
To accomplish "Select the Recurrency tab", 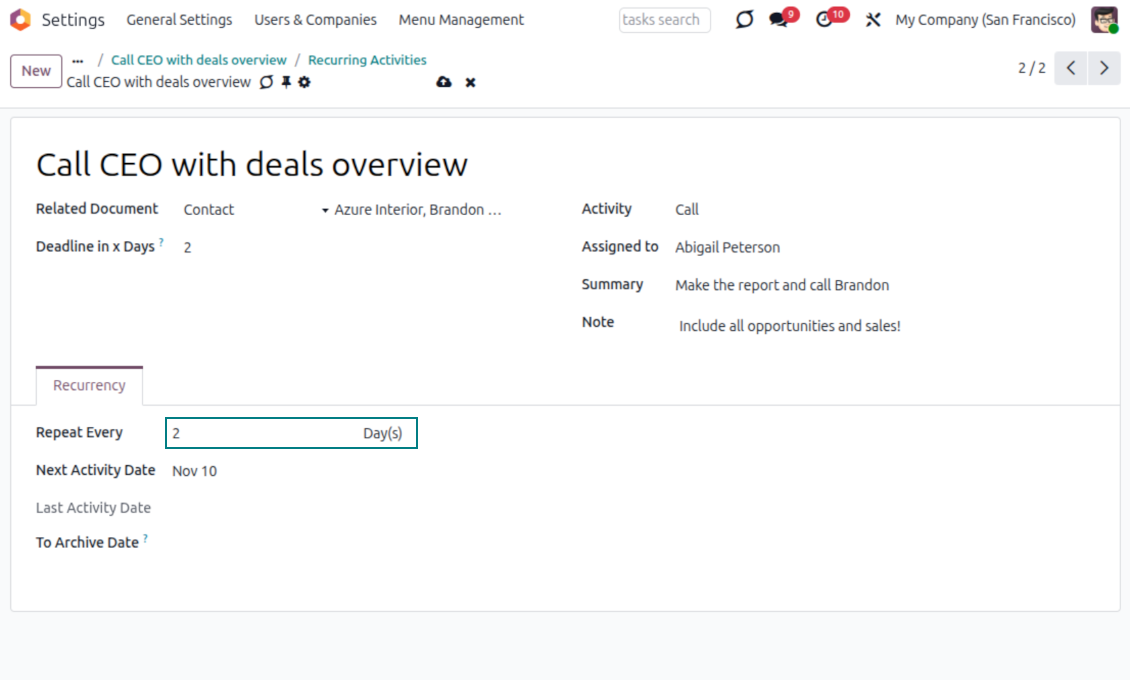I will coord(89,385).
